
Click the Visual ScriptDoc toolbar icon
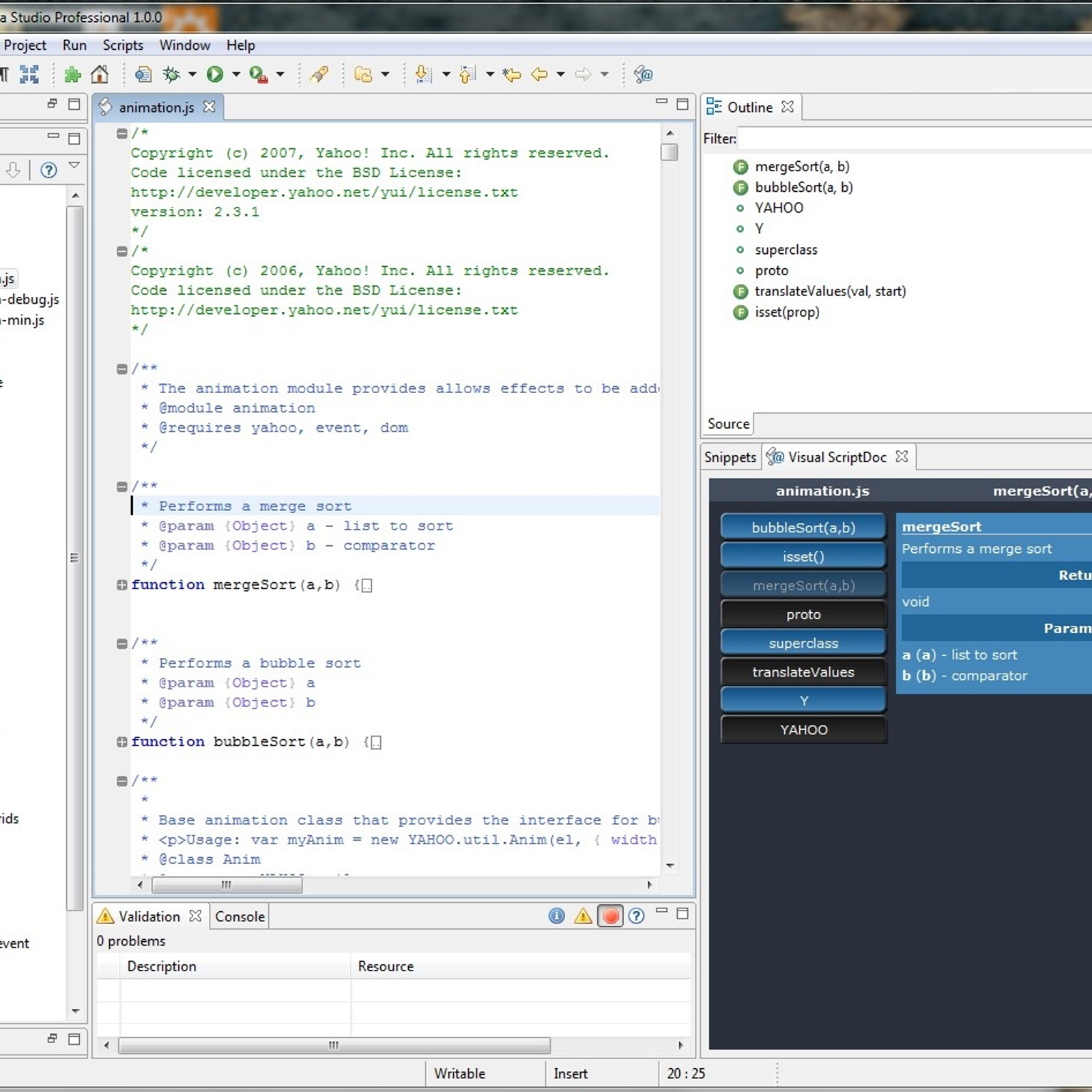[643, 74]
